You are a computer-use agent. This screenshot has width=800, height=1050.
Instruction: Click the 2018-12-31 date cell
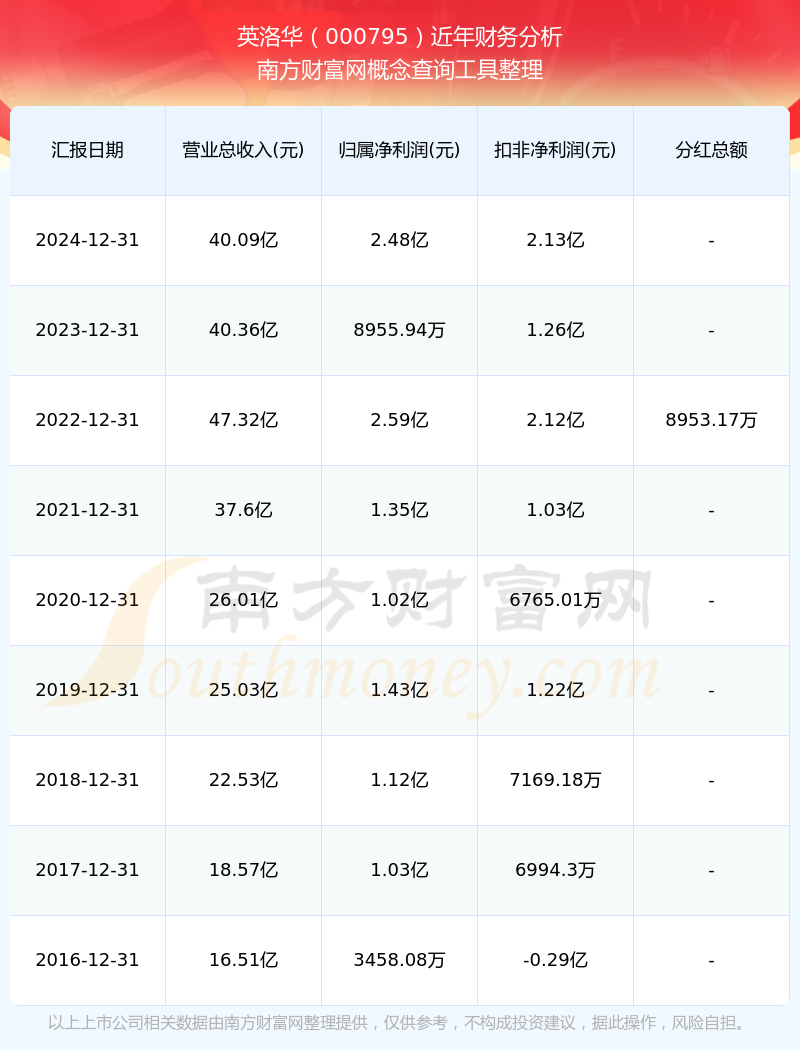click(88, 780)
